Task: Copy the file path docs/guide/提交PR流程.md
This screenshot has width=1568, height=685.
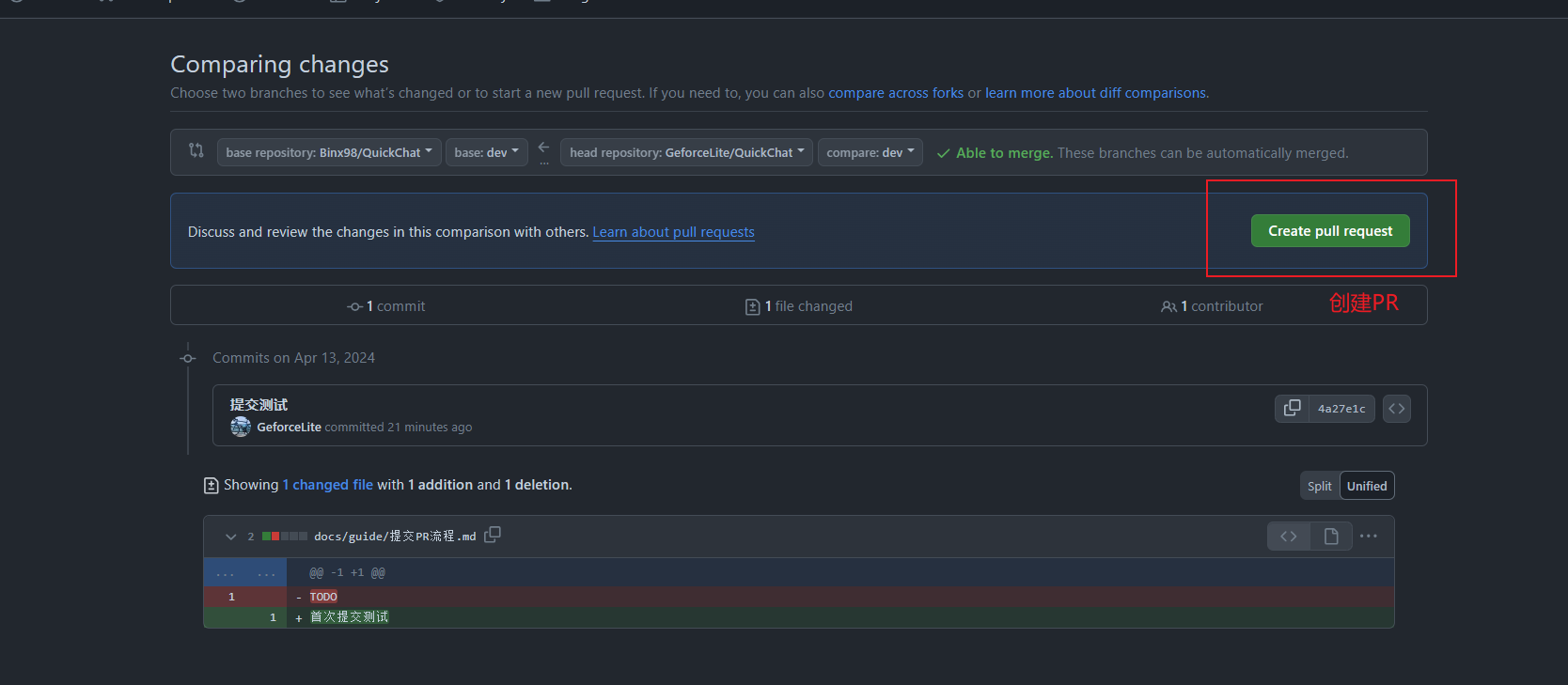Action: [x=493, y=535]
